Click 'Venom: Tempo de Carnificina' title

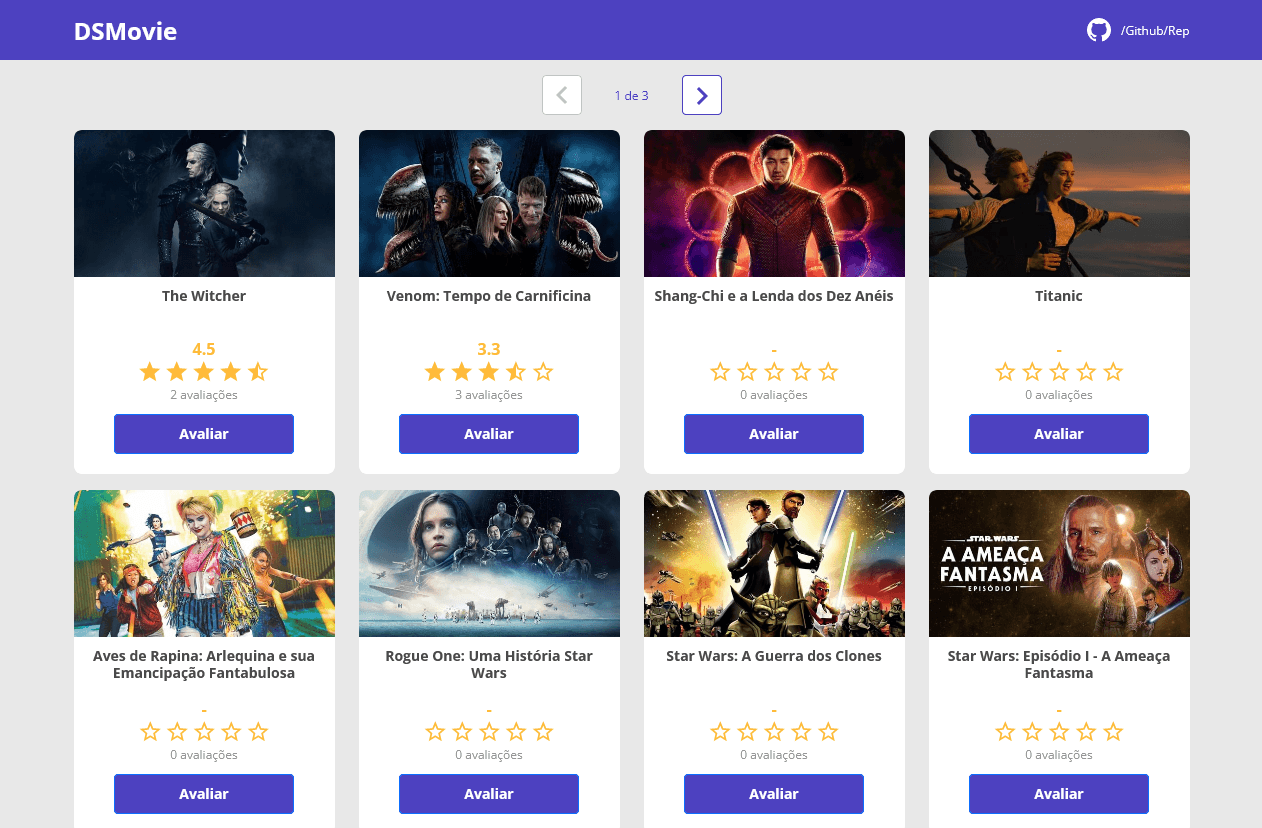(489, 296)
